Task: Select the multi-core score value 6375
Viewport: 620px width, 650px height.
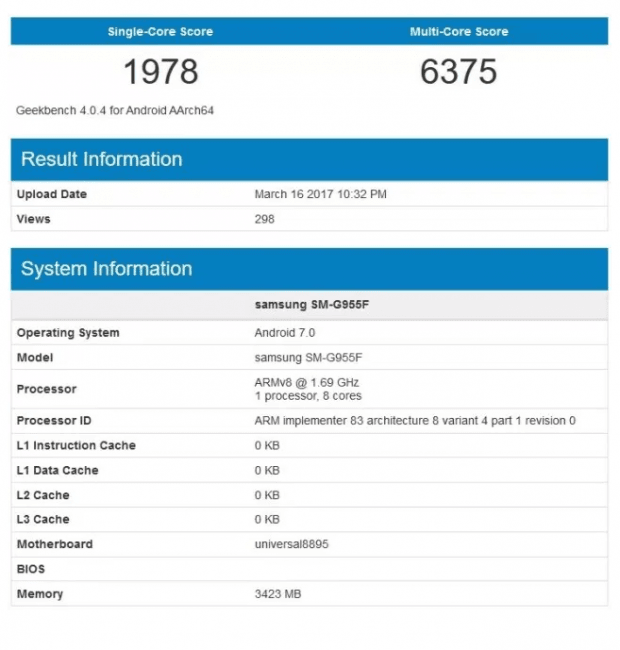Action: 458,72
